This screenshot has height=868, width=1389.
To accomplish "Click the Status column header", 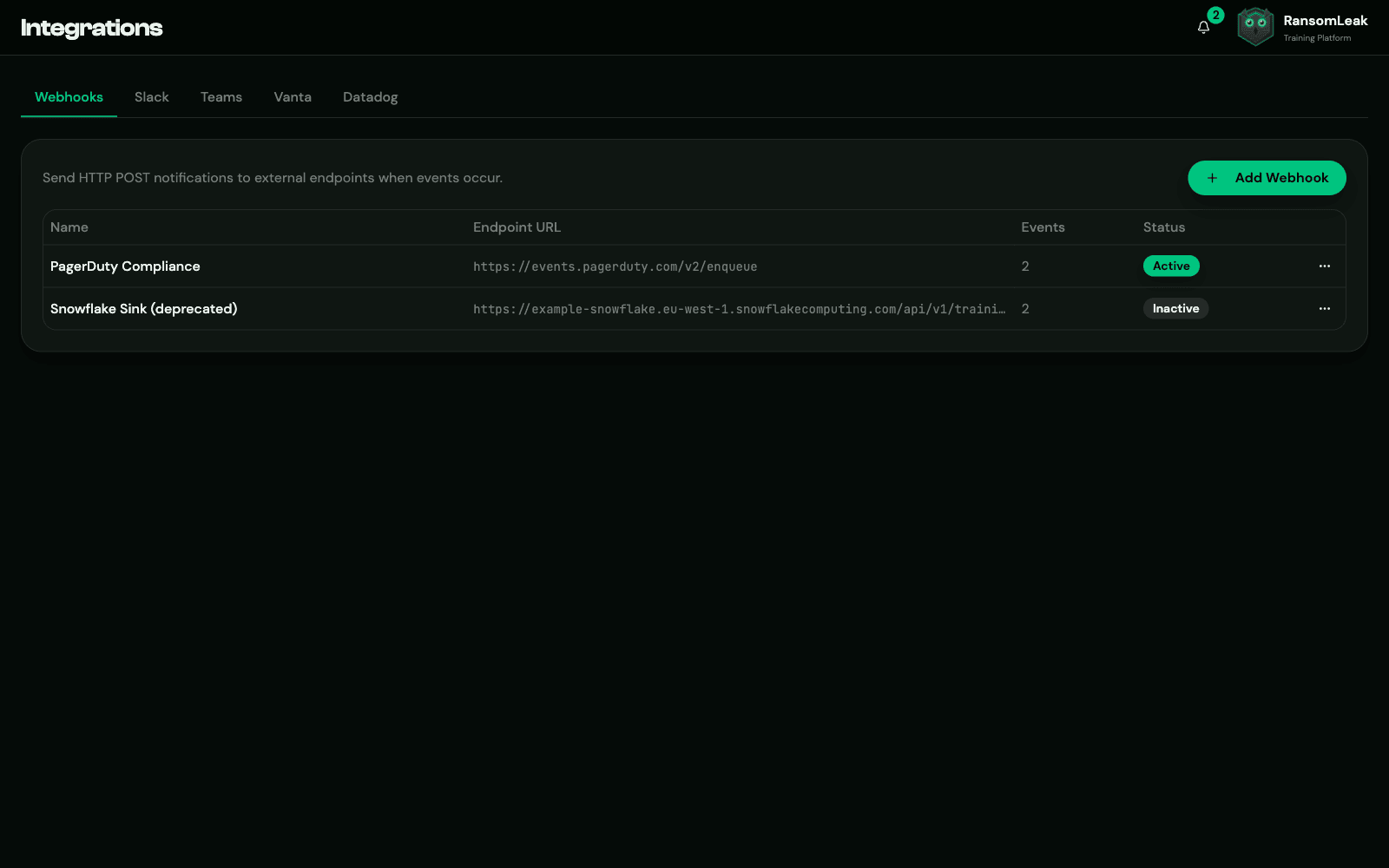I will [x=1164, y=227].
